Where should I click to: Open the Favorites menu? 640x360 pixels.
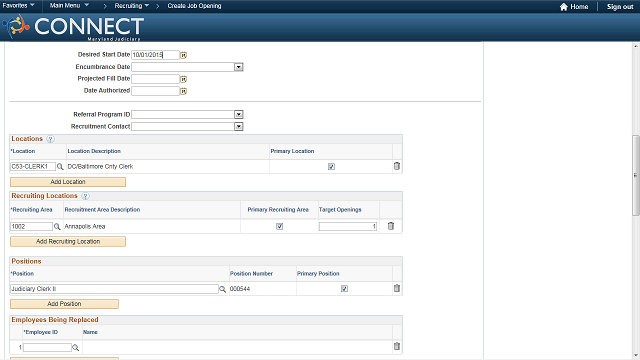18,6
